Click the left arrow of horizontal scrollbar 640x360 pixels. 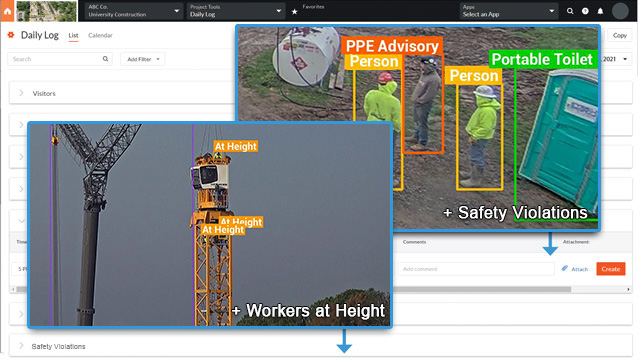point(13,289)
